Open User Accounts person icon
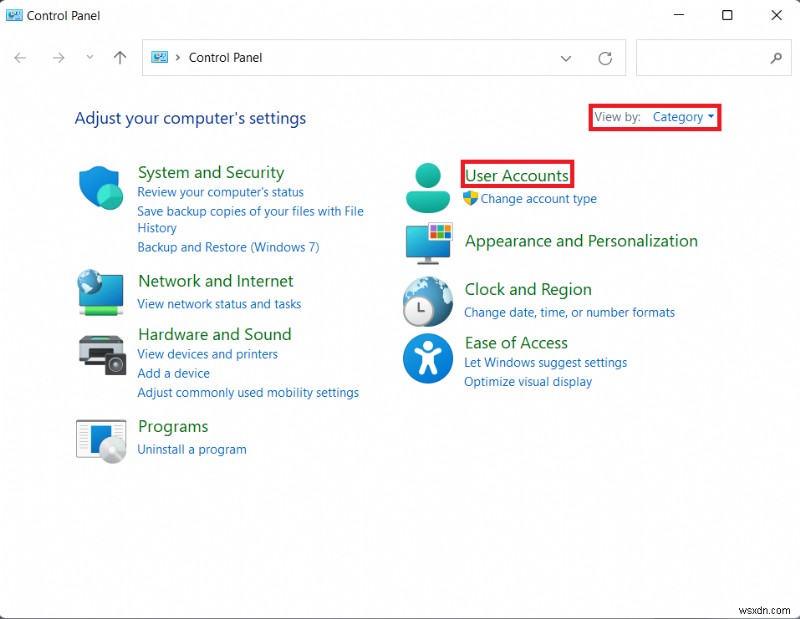Image resolution: width=800 pixels, height=619 pixels. pyautogui.click(x=428, y=188)
